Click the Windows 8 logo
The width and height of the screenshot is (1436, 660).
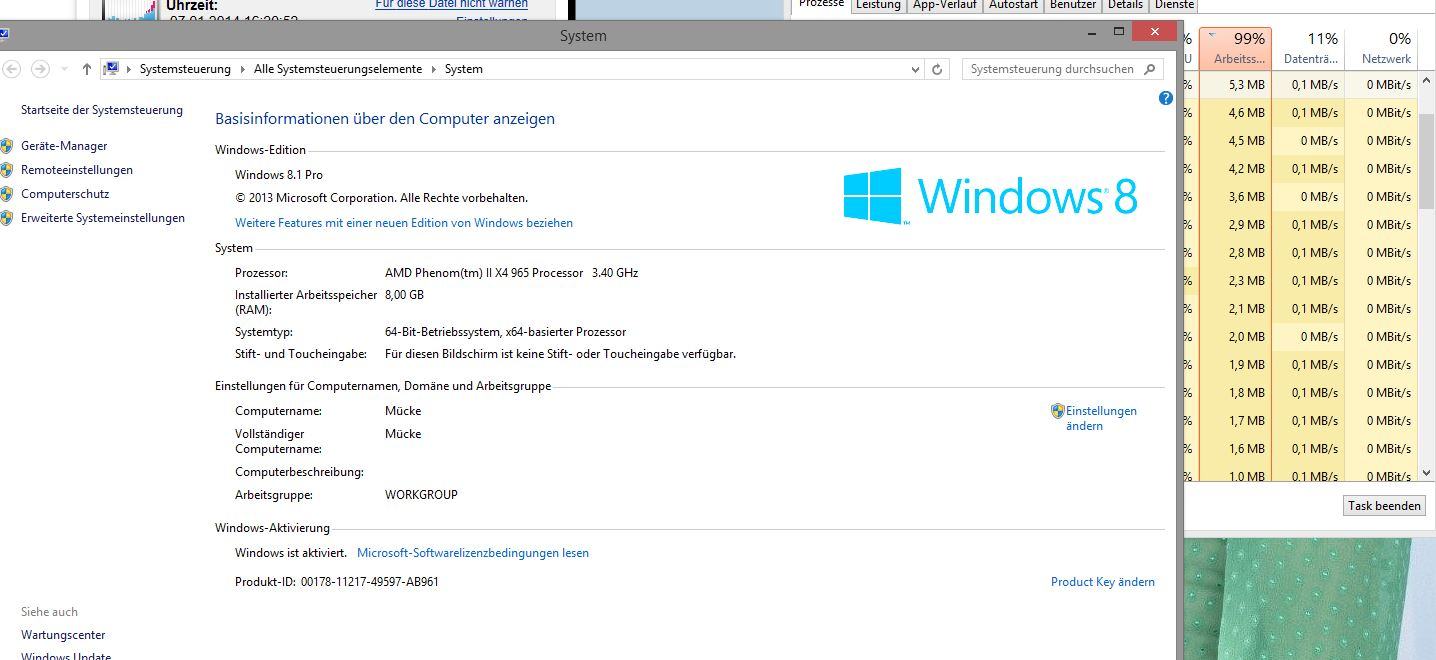pyautogui.click(x=990, y=195)
